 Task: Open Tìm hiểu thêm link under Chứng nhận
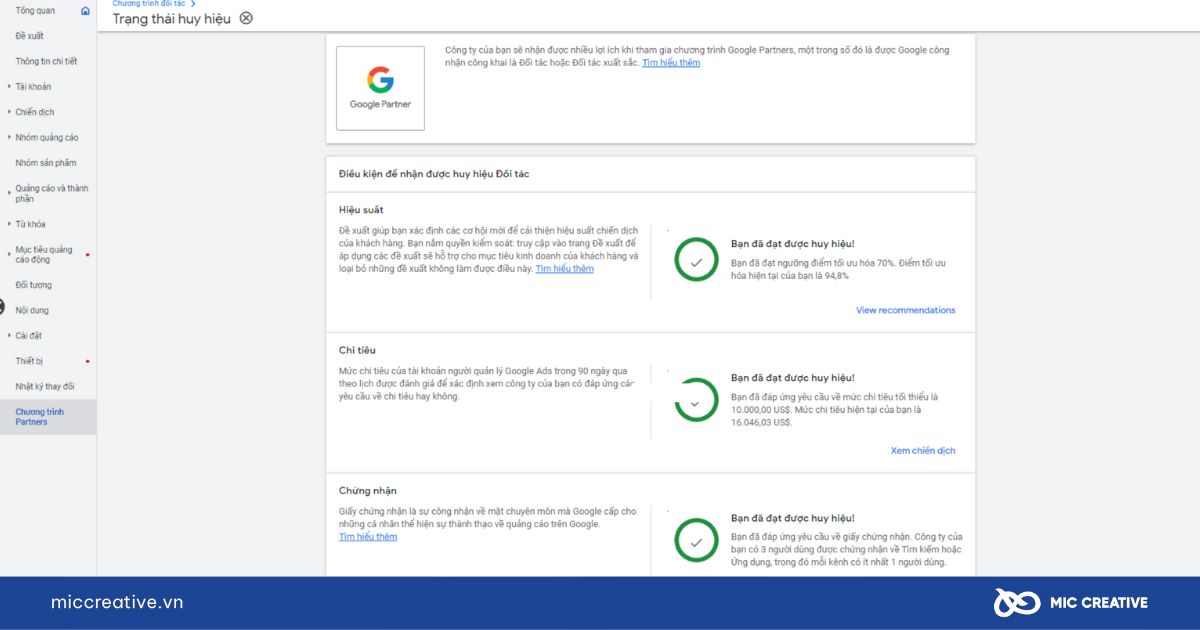click(x=368, y=537)
